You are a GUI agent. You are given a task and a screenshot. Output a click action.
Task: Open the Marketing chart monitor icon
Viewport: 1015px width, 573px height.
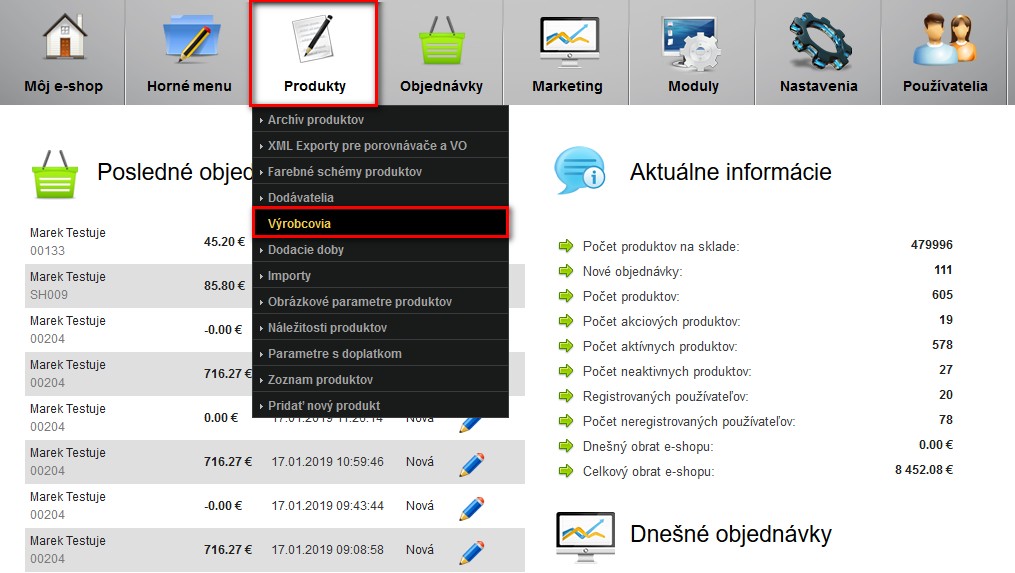[x=567, y=38]
